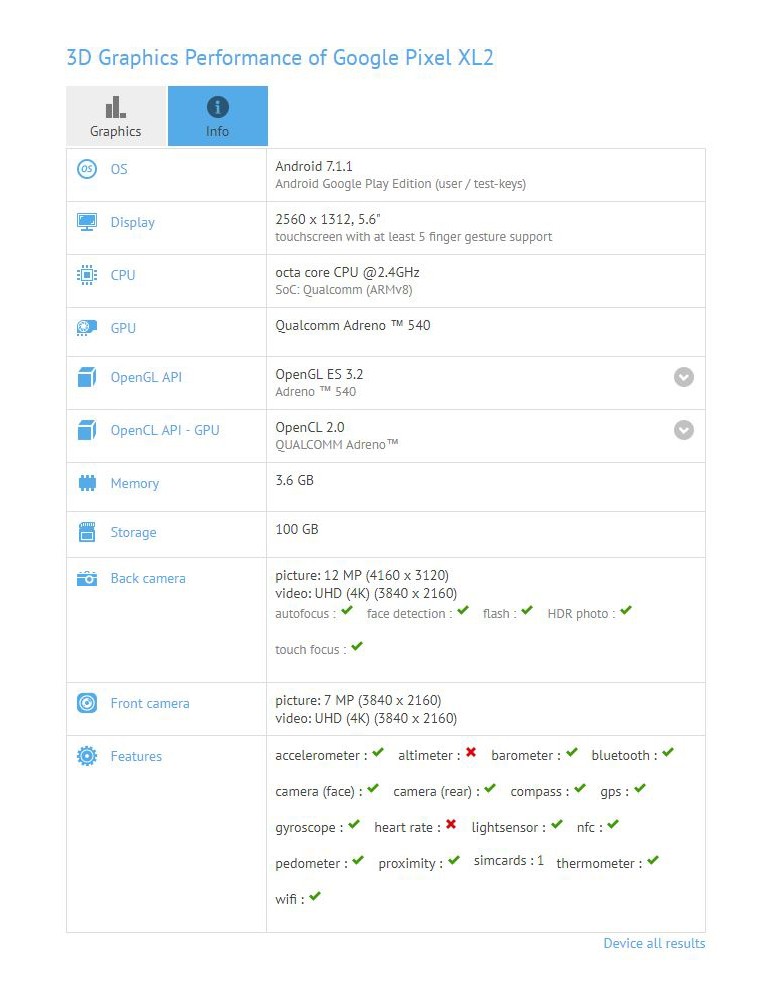Click picture: 12 MP (4160 x 3120)
774x992 pixels.
362,576
